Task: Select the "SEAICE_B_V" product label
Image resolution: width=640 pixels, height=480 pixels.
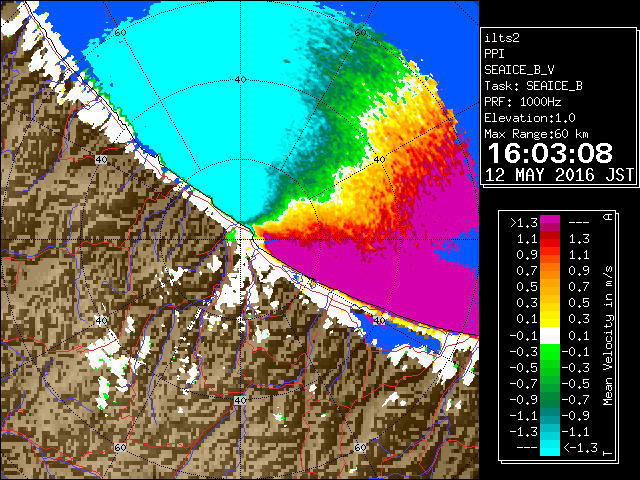Action: [x=519, y=70]
